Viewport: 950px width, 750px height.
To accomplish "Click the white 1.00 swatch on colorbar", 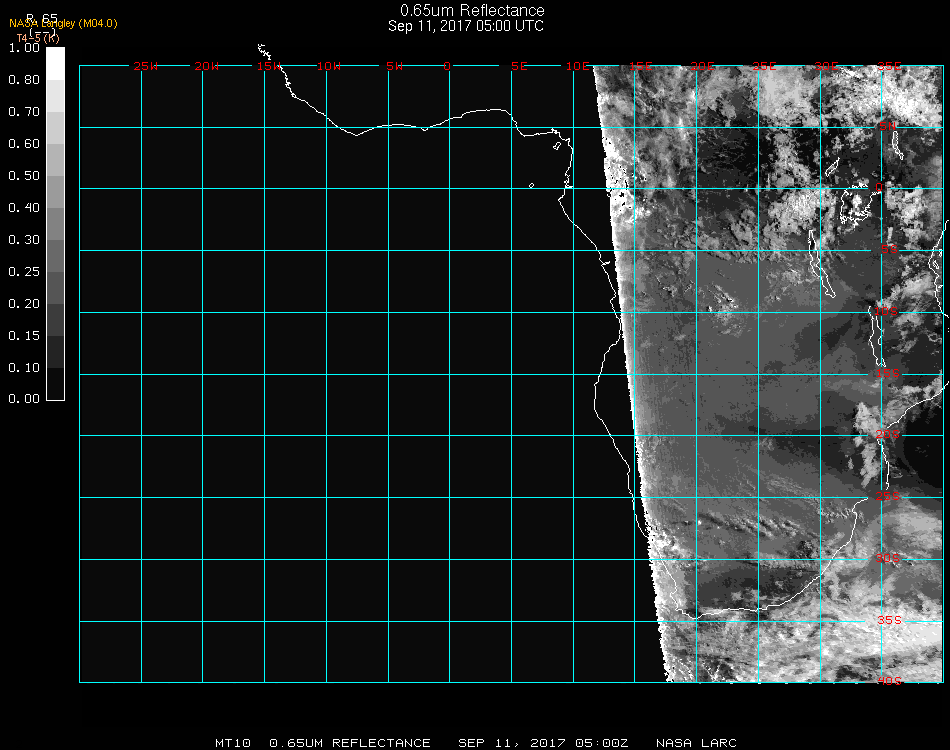I will [x=55, y=62].
